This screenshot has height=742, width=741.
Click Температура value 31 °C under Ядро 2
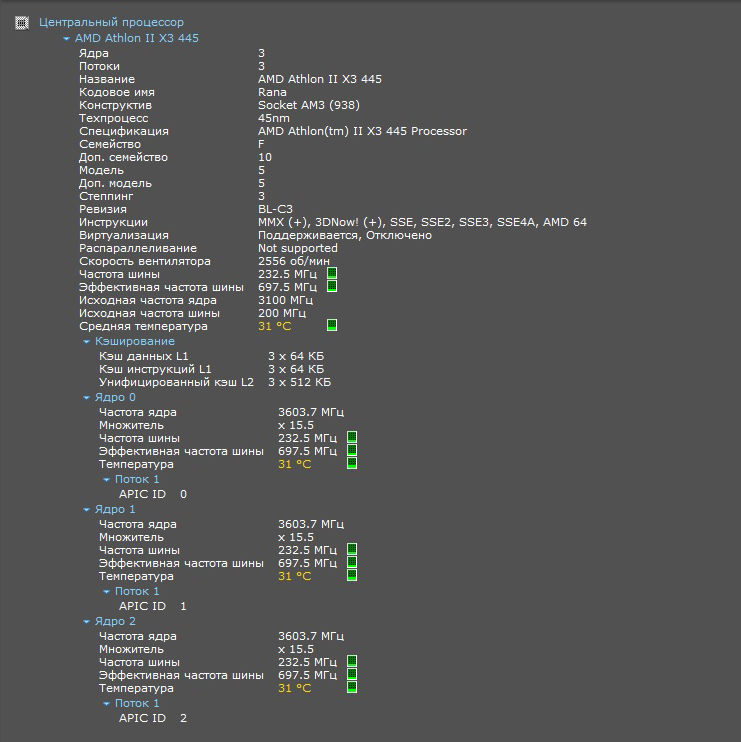[x=294, y=689]
